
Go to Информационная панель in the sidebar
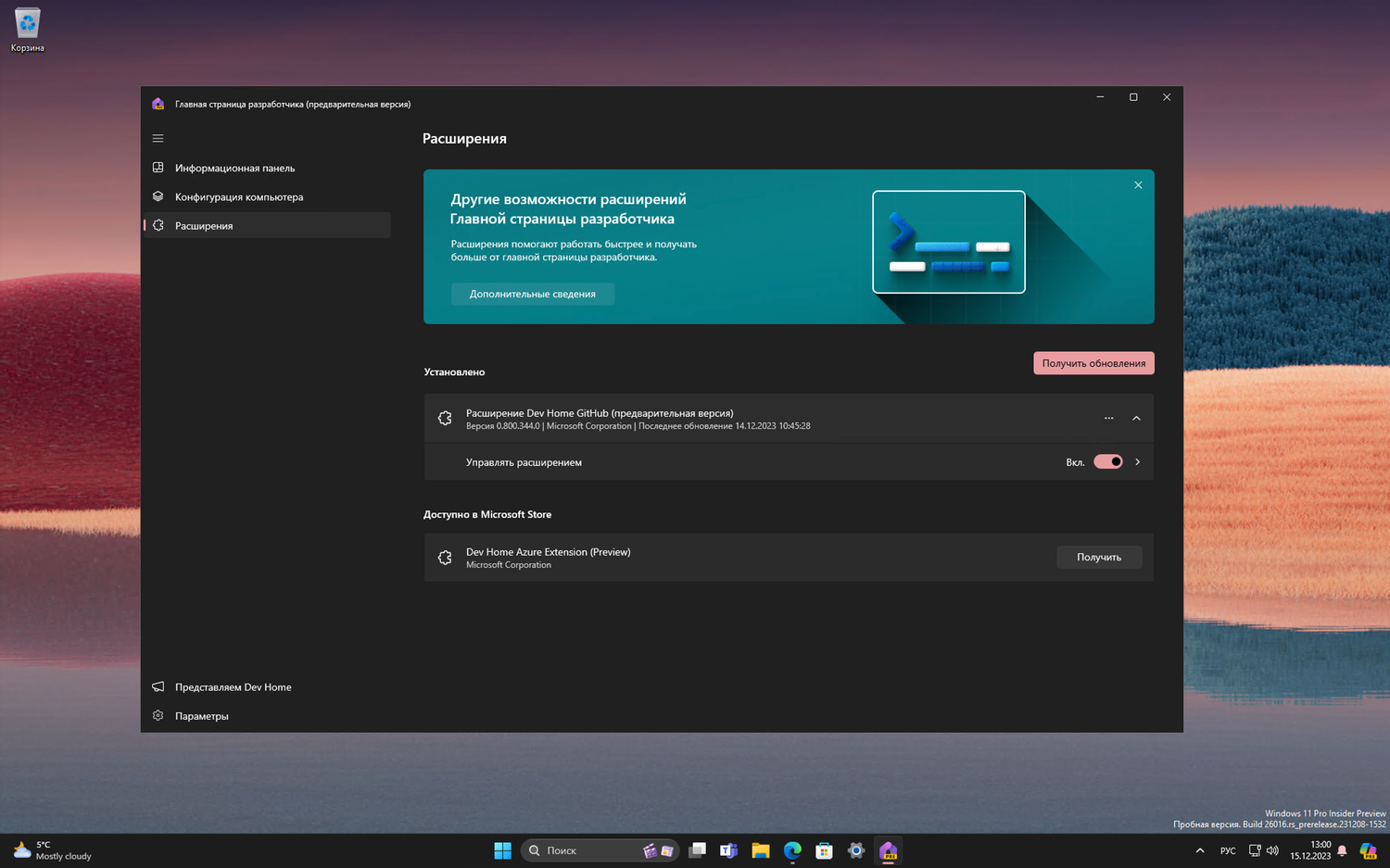click(x=267, y=168)
